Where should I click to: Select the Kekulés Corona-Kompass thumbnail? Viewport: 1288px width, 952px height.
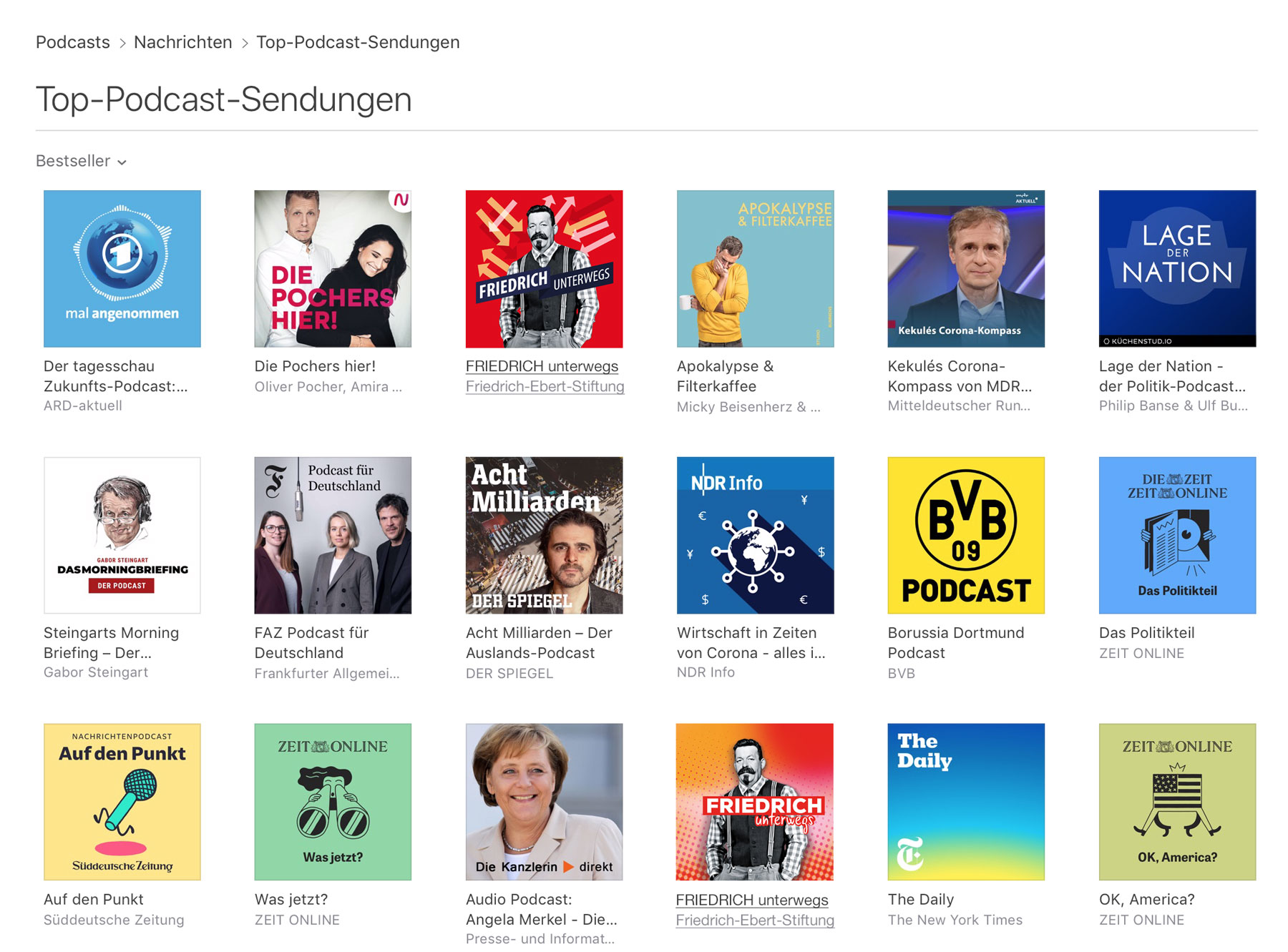tap(965, 268)
